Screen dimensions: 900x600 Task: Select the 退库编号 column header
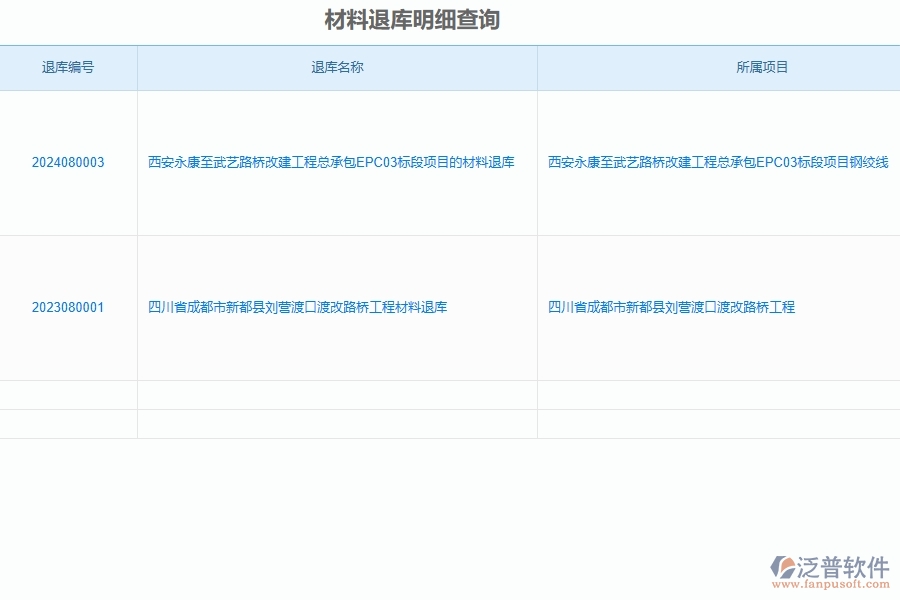pos(67,67)
